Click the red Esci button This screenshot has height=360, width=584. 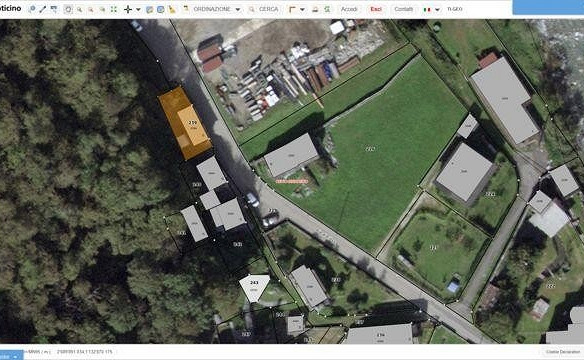coord(376,9)
